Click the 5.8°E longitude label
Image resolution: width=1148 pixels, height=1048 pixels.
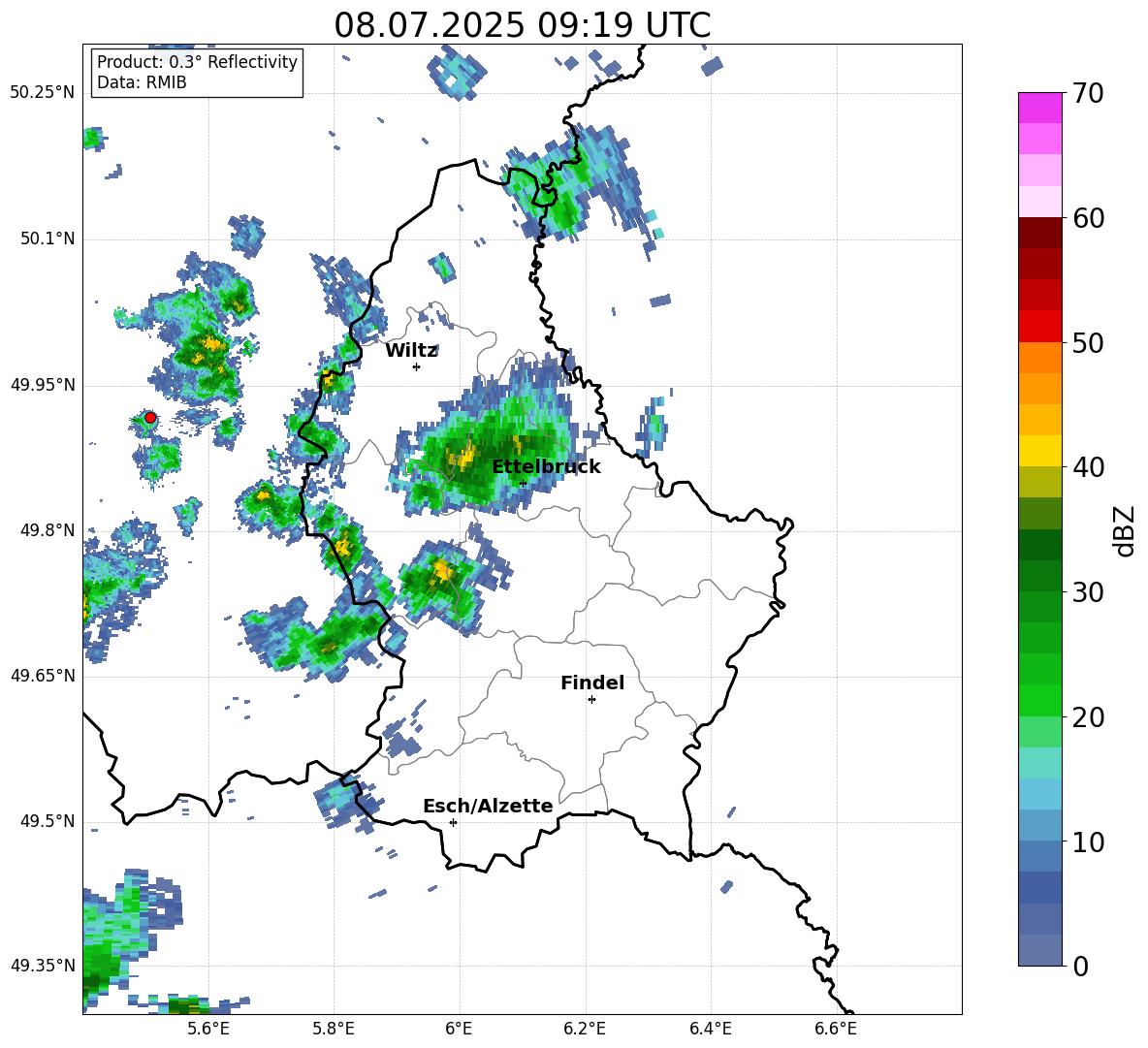pyautogui.click(x=334, y=1029)
